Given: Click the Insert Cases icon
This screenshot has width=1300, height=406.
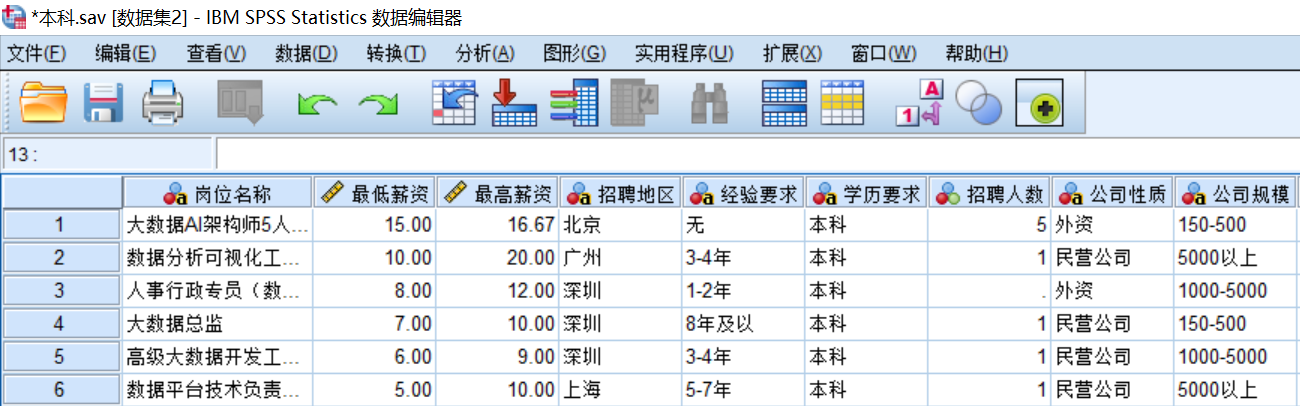Looking at the screenshot, I should click(784, 102).
